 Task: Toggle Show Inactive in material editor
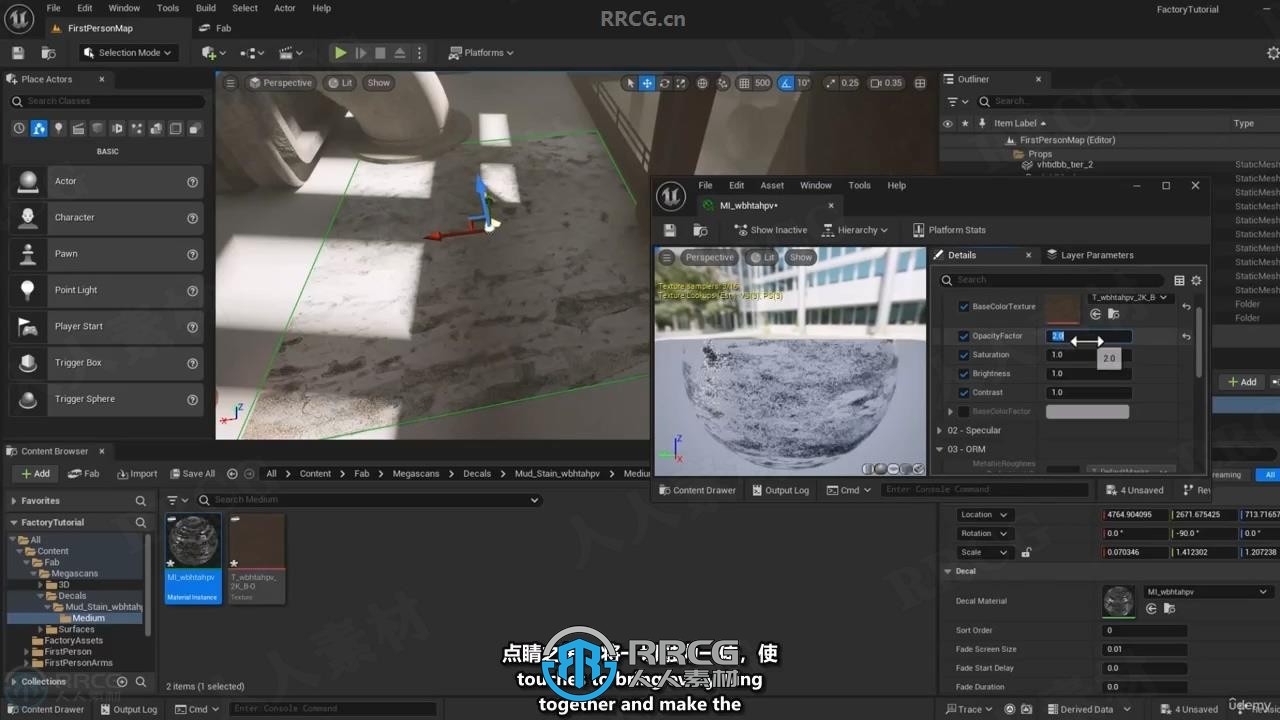pyautogui.click(x=770, y=230)
